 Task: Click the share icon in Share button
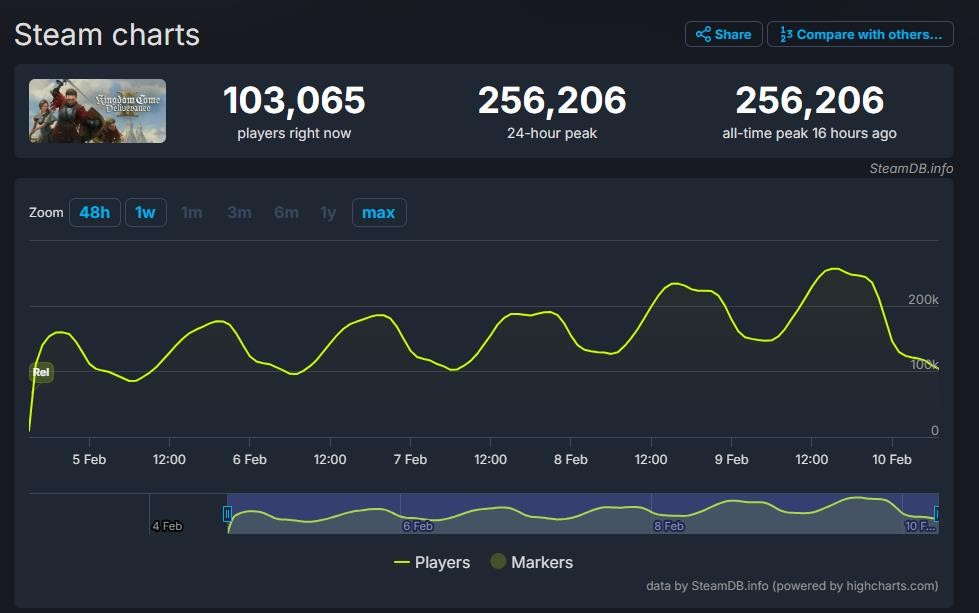[703, 34]
